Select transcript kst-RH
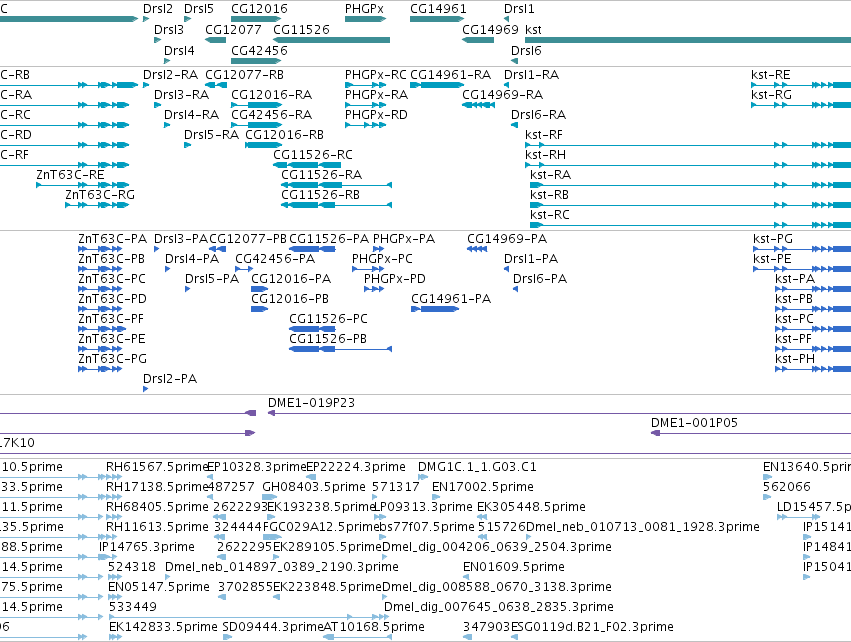 tap(545, 155)
